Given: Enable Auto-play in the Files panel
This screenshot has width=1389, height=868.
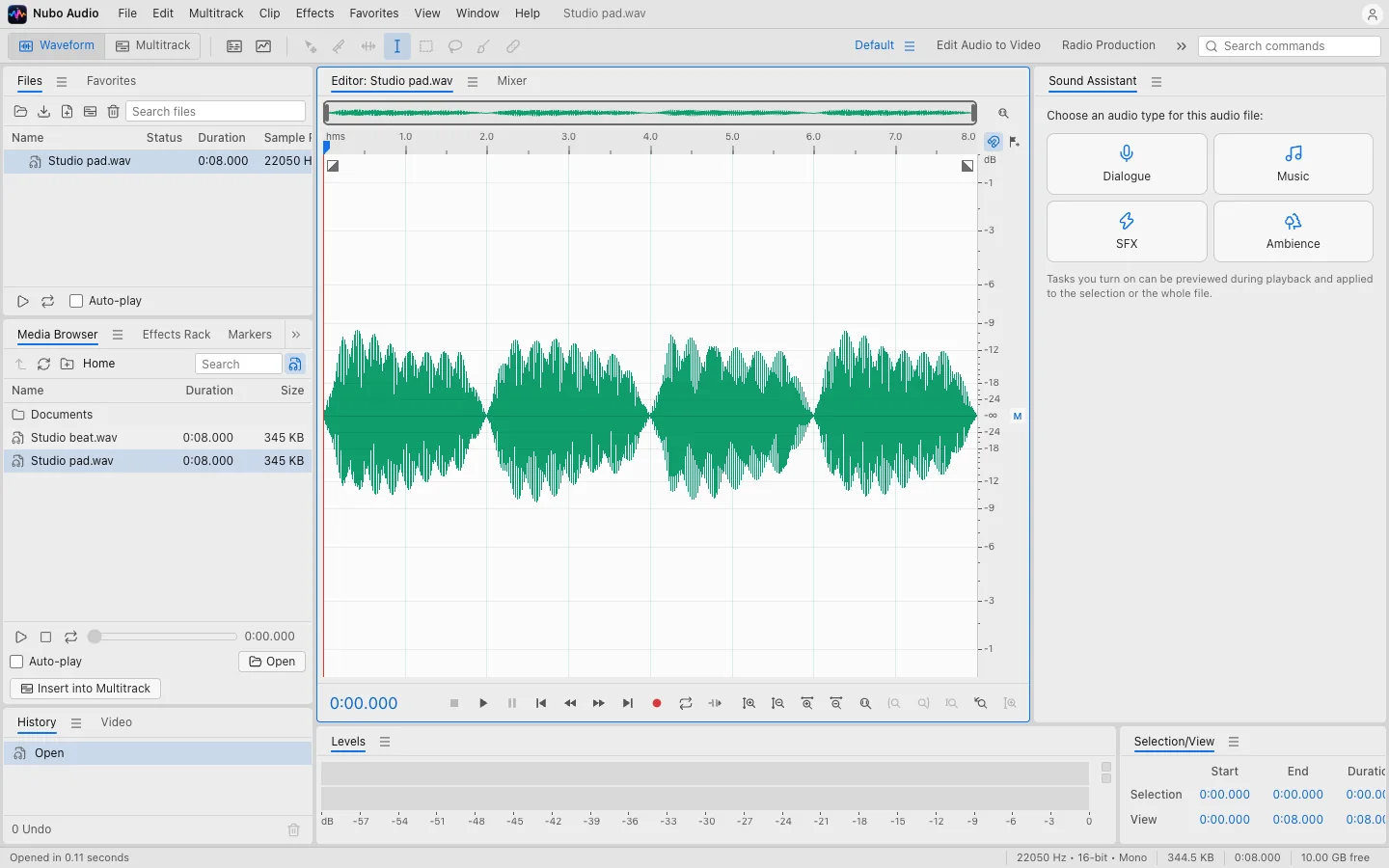Looking at the screenshot, I should pos(76,301).
